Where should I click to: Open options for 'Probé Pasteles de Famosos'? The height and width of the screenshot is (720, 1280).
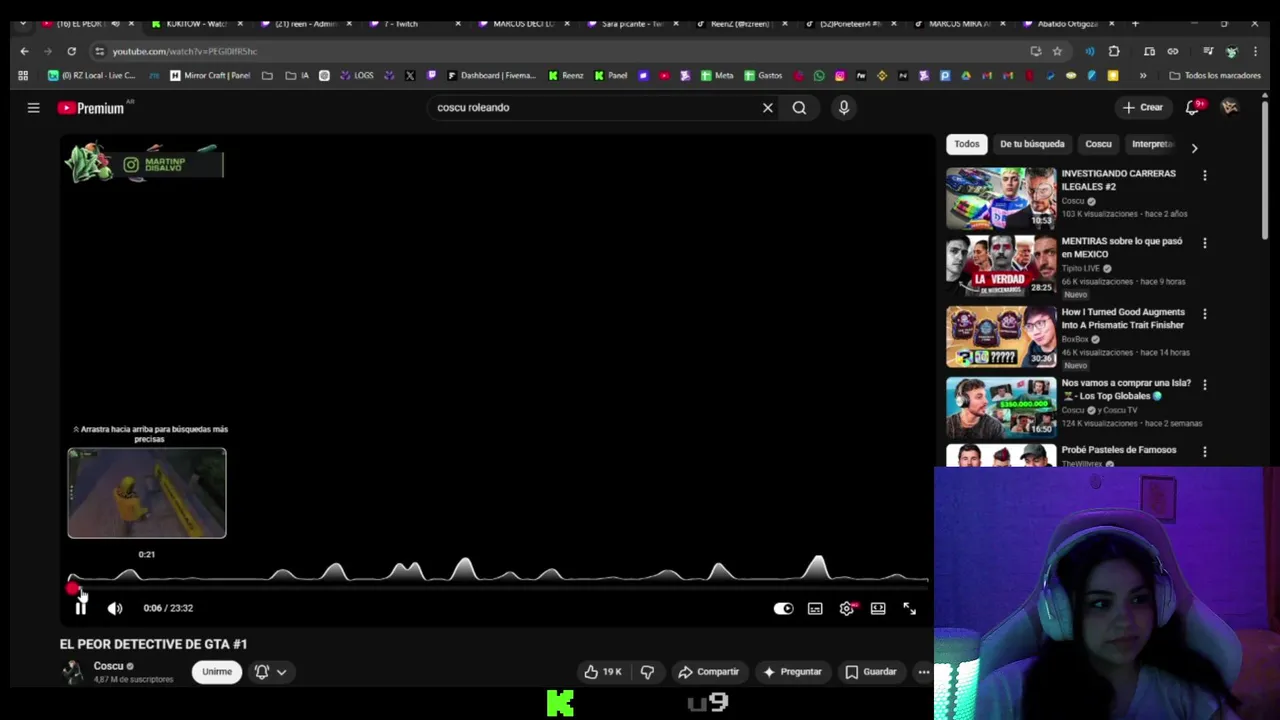point(1205,452)
